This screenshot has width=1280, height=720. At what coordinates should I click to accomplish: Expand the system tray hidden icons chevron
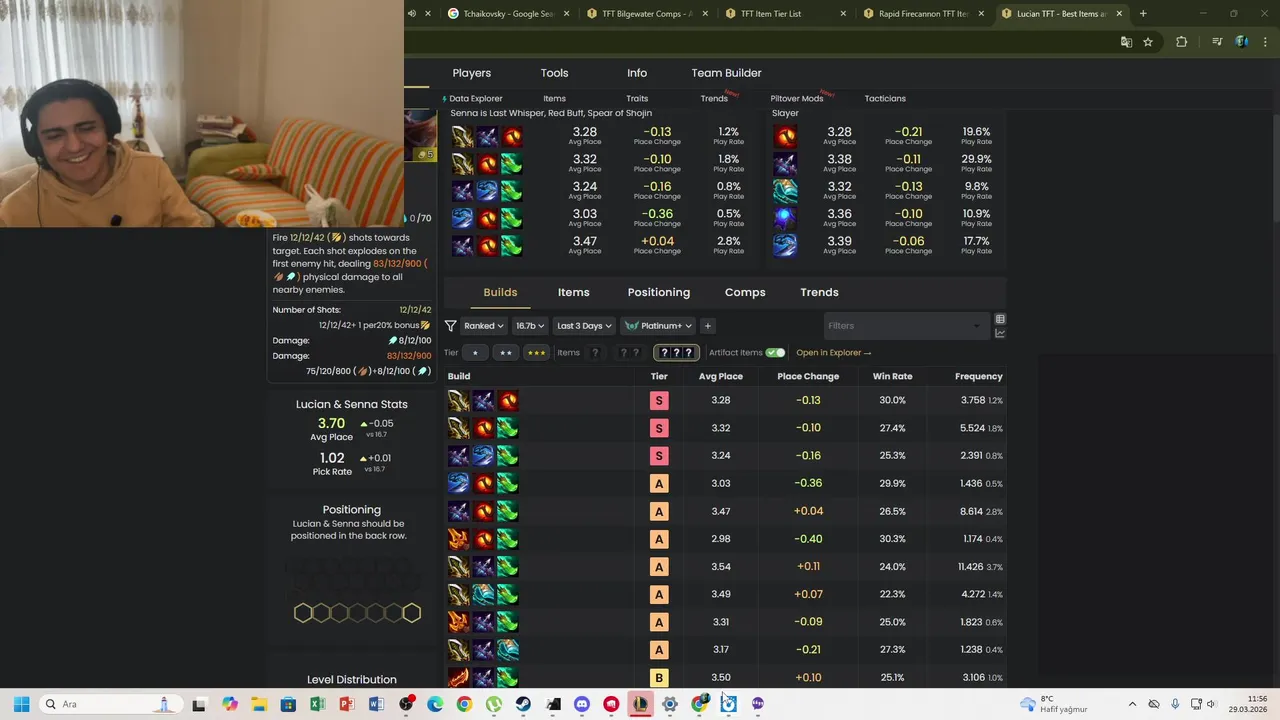(x=1132, y=704)
